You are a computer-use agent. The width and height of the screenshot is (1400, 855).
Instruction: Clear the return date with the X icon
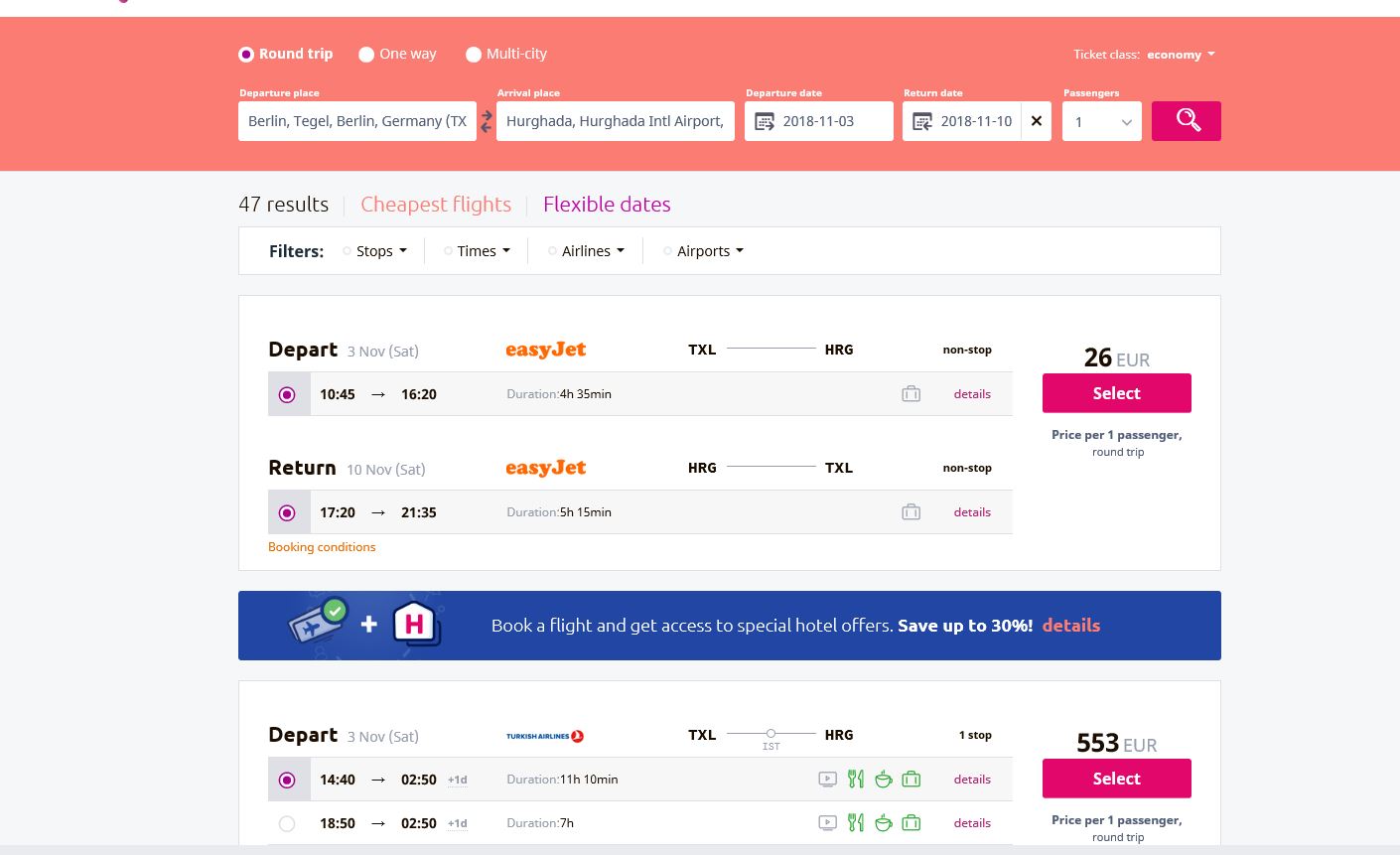pos(1037,121)
